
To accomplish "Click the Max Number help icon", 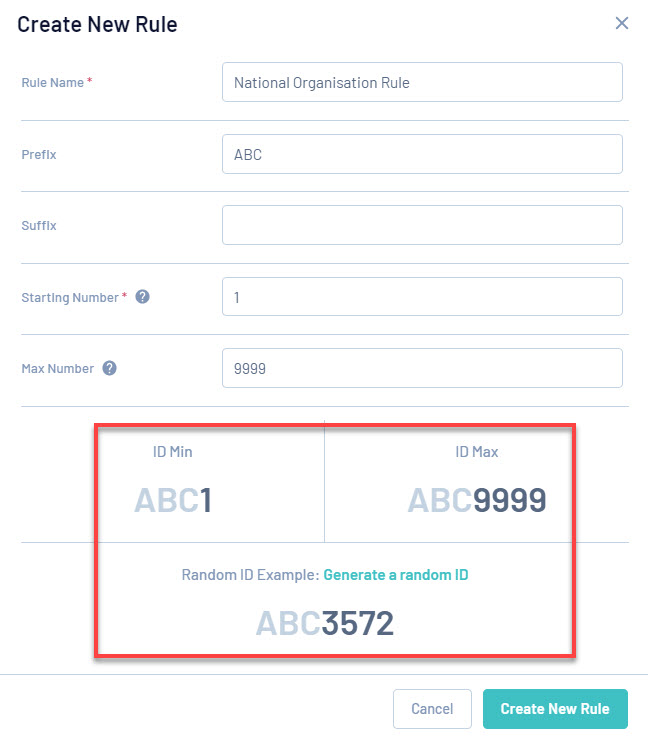I will click(x=110, y=368).
